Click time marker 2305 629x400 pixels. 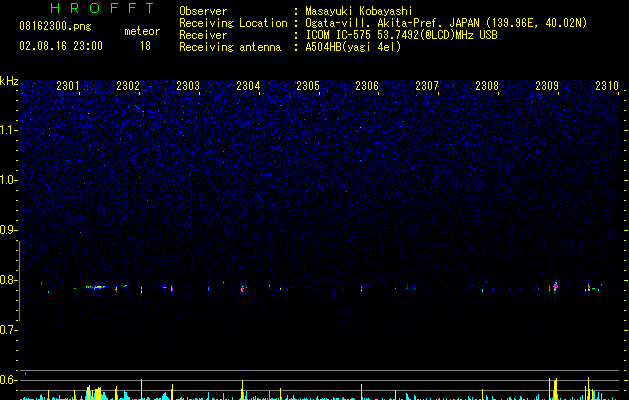click(x=308, y=86)
